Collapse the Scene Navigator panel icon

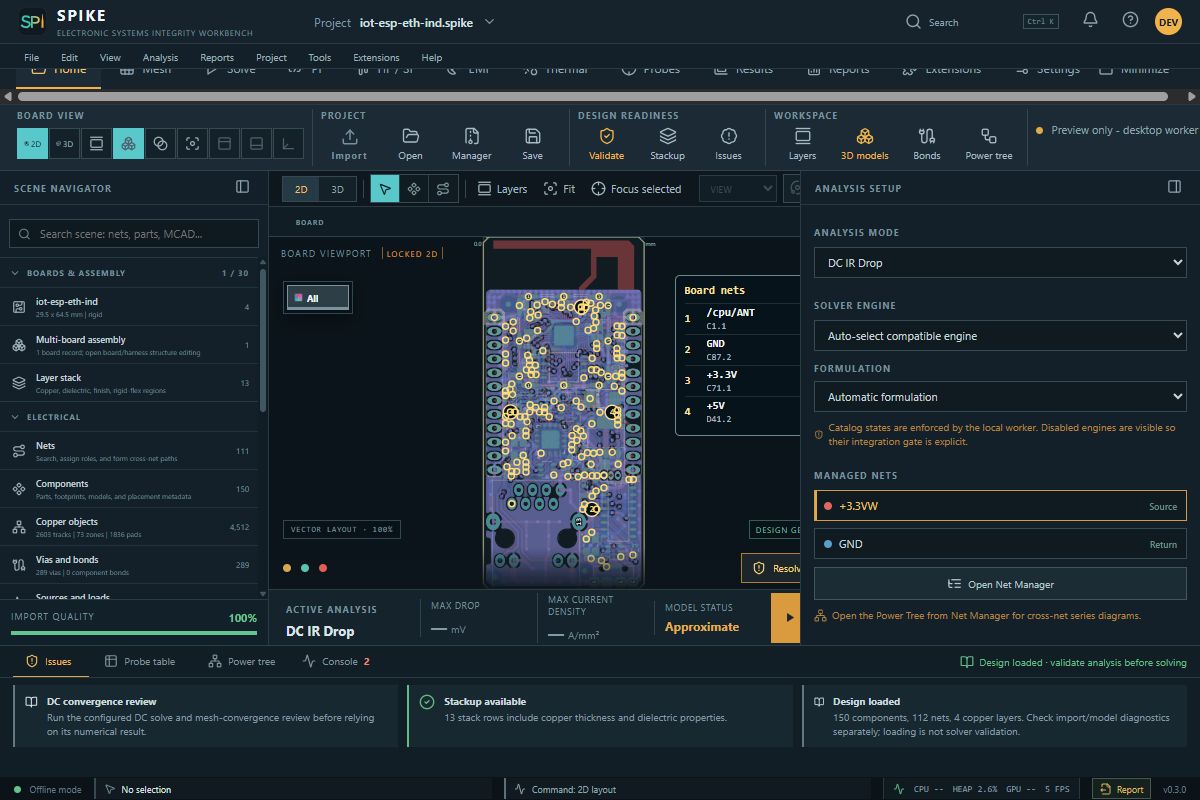point(242,187)
